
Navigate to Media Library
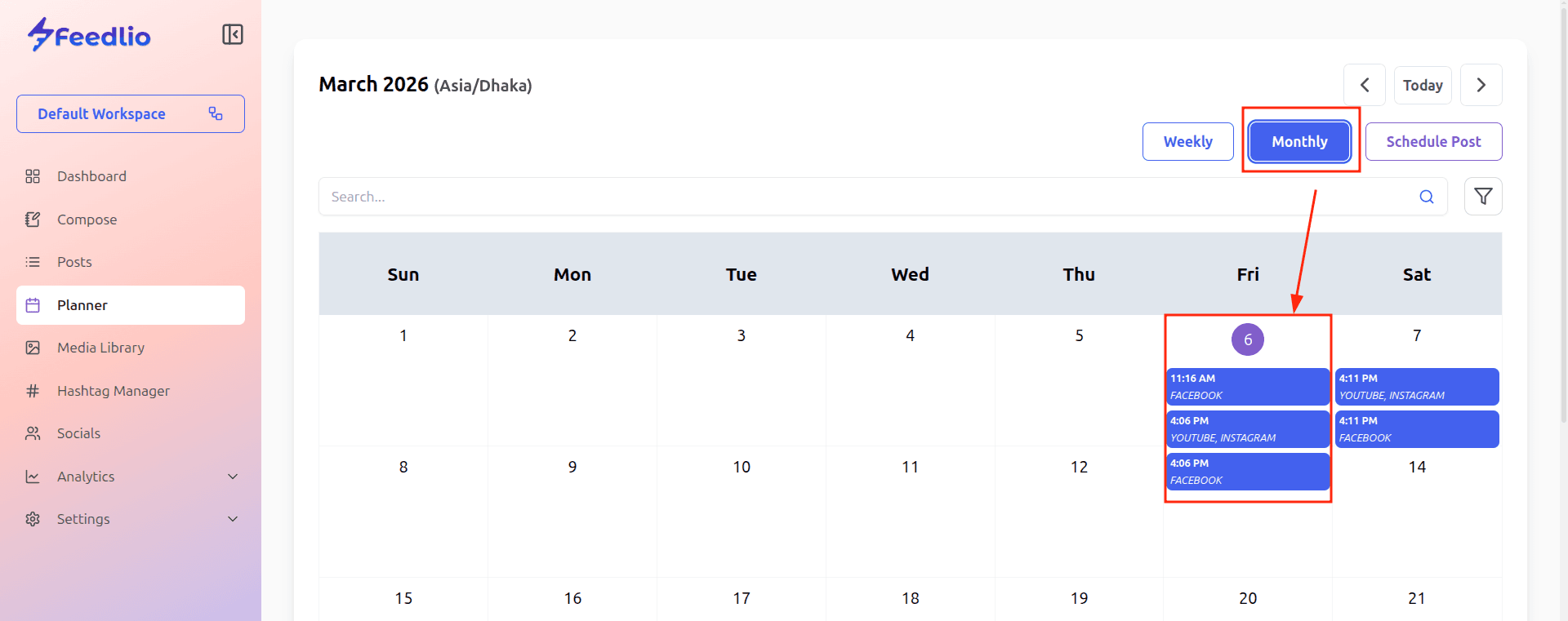100,348
